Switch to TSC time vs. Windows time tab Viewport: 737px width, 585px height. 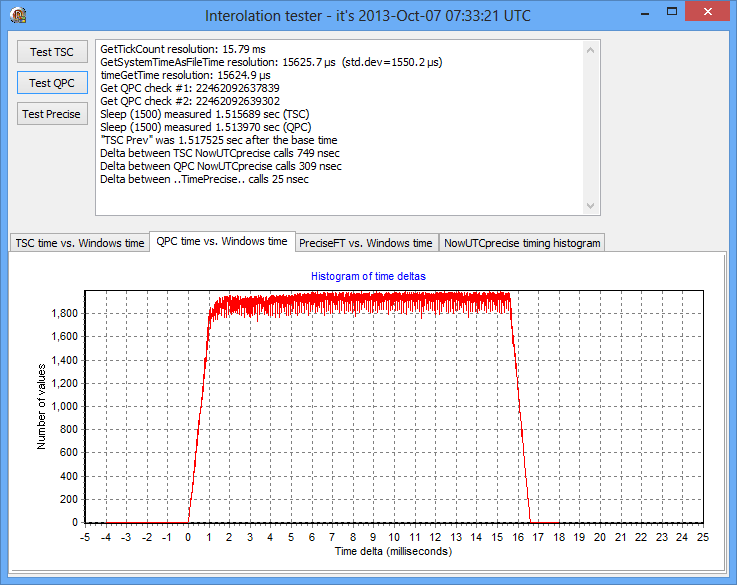(x=79, y=243)
